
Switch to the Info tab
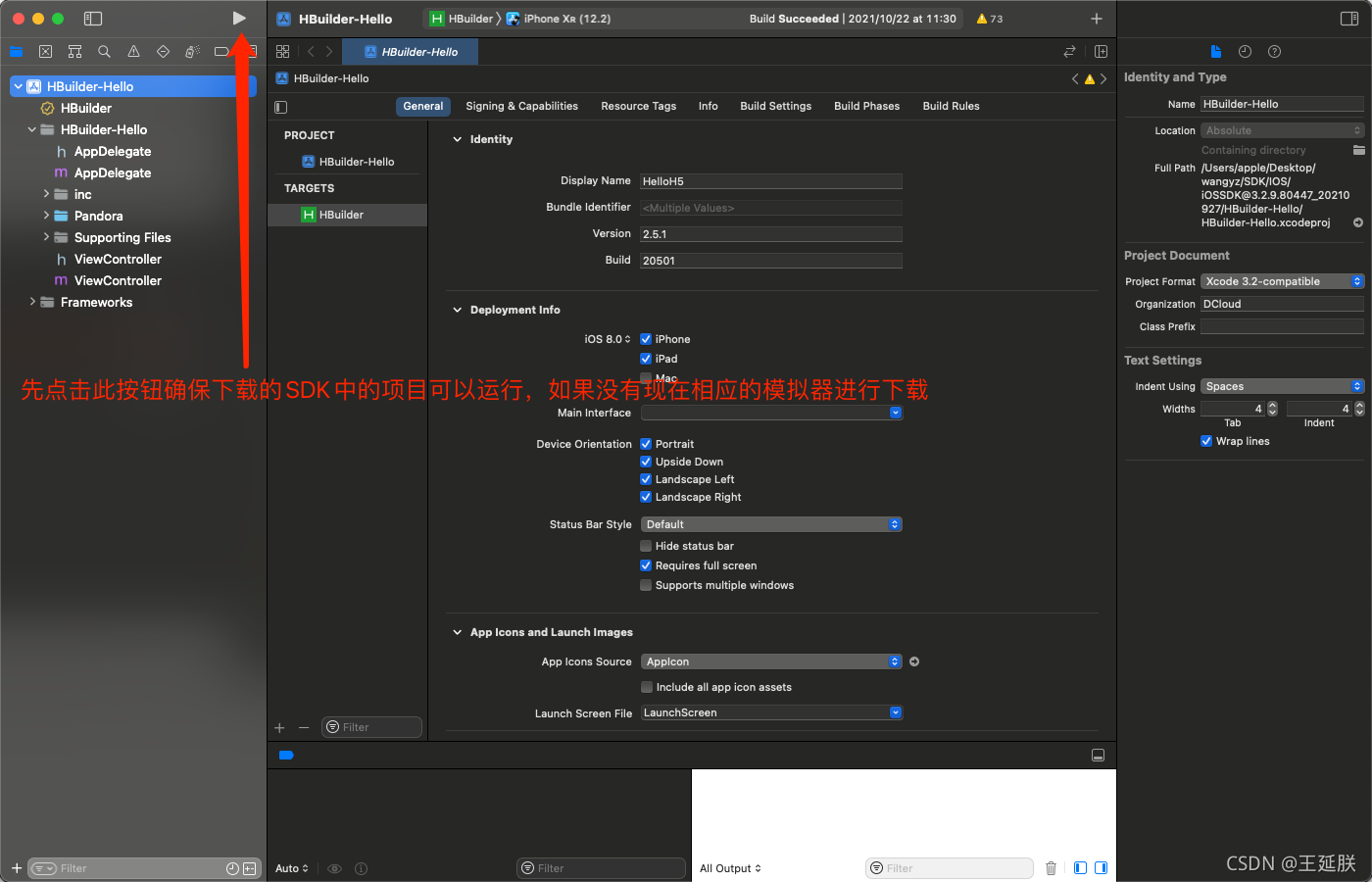(708, 106)
